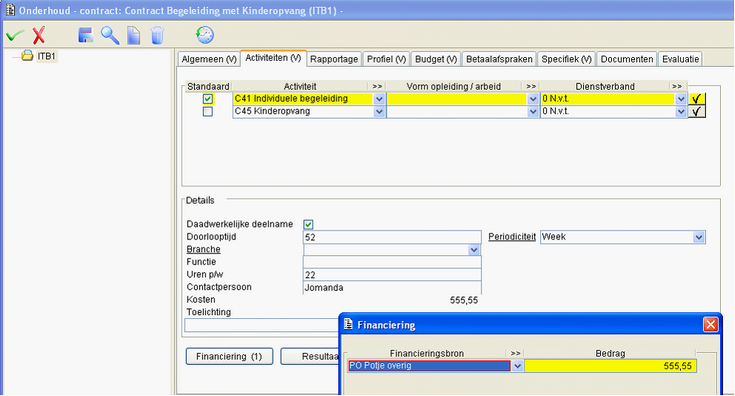The image size is (735, 396).
Task: Toggle Daadwerkelijke deelname checkbox
Action: [x=308, y=224]
